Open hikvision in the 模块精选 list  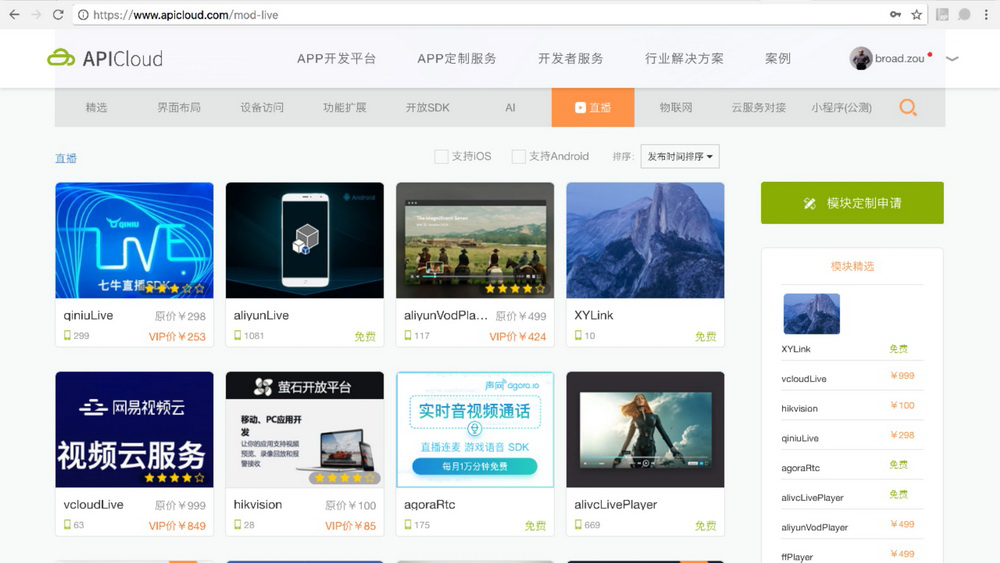click(x=799, y=408)
